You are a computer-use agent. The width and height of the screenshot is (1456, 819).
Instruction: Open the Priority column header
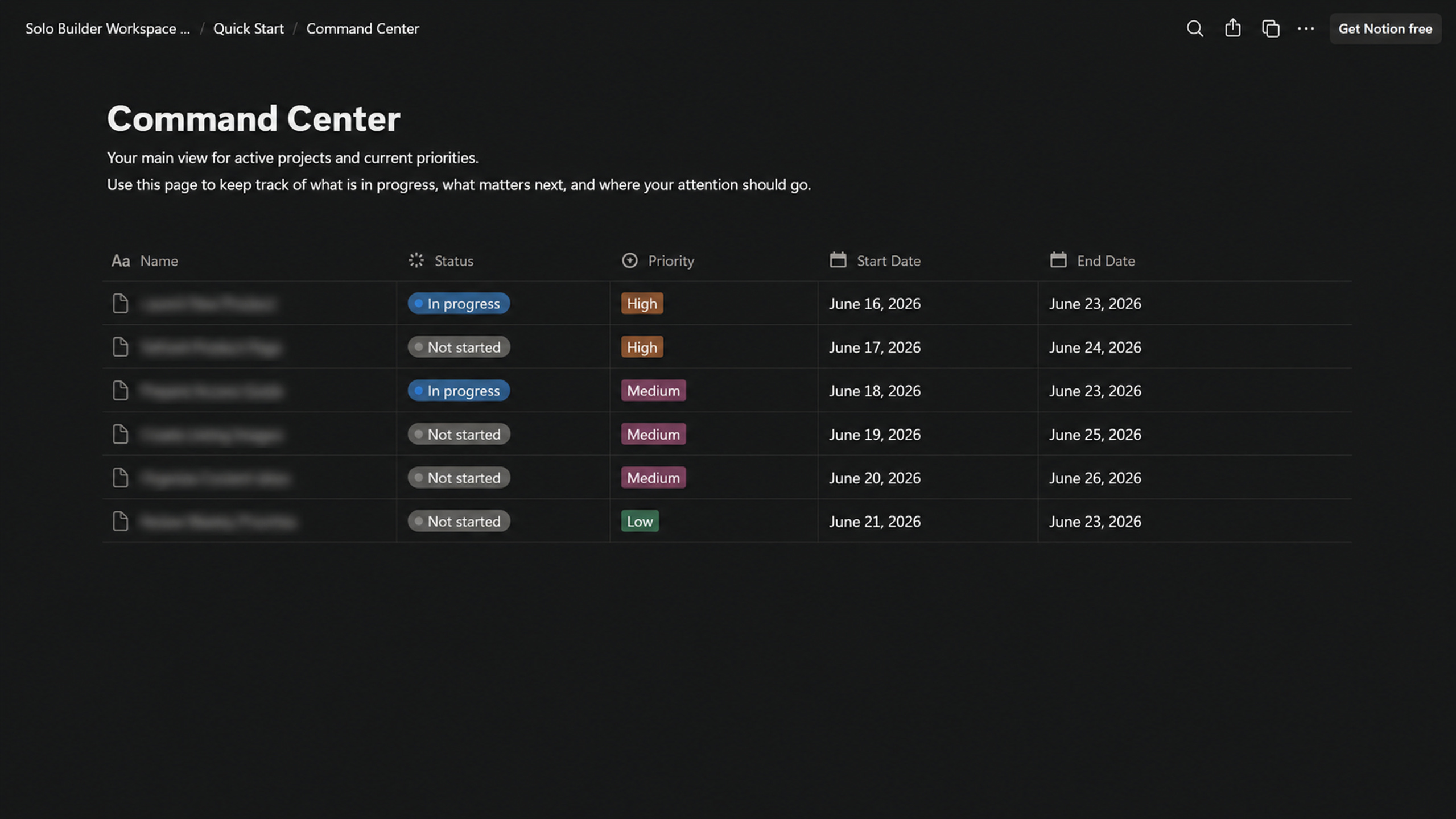pyautogui.click(x=658, y=260)
